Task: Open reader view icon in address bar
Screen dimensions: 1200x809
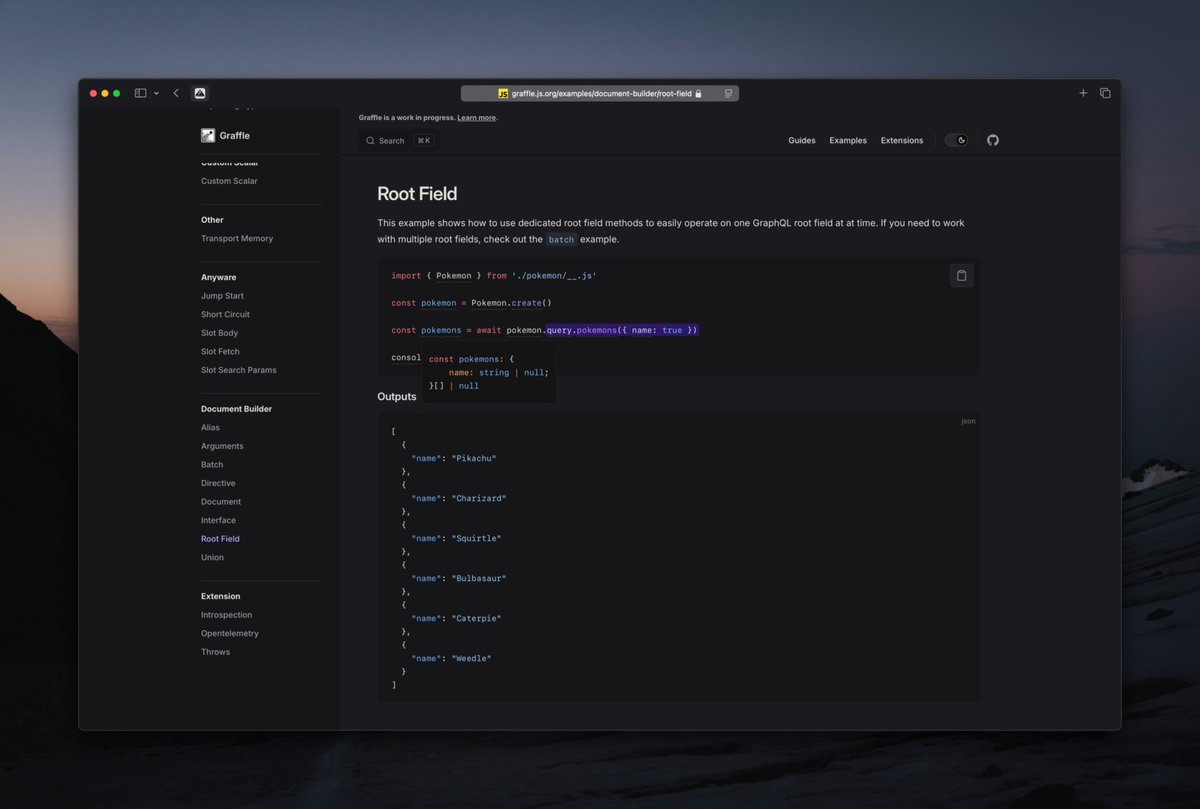Action: [x=729, y=93]
